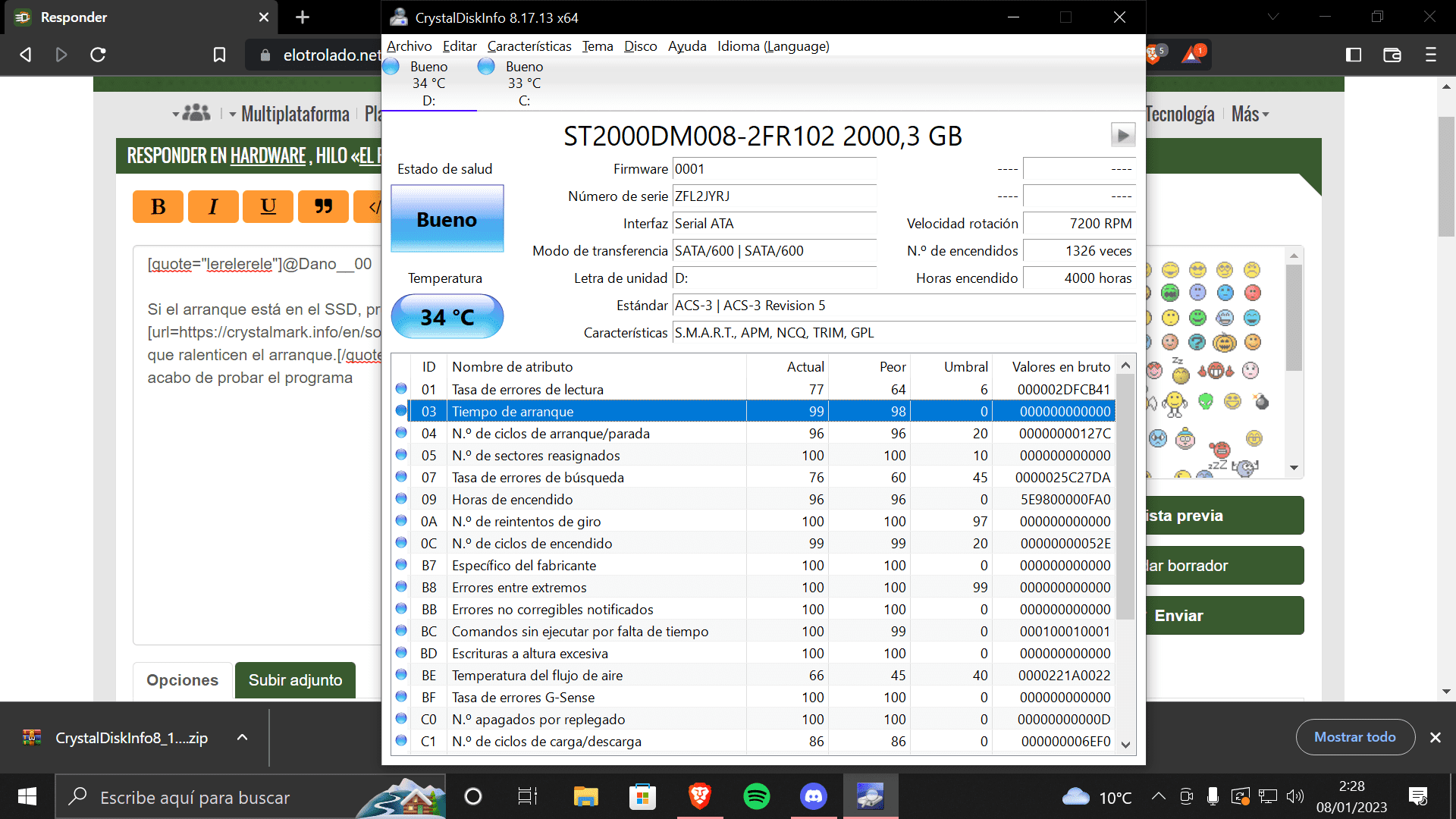This screenshot has width=1456, height=819.
Task: Click the browser back button
Action: pos(26,55)
